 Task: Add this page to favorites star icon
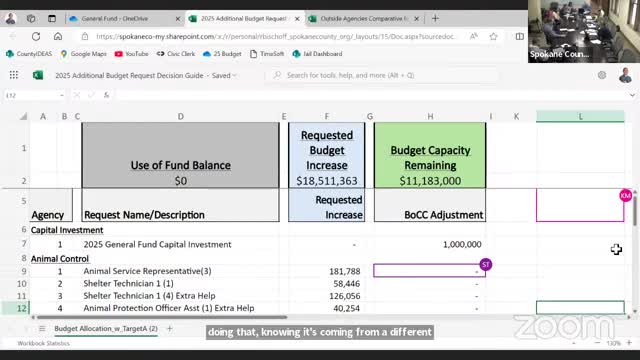click(493, 36)
